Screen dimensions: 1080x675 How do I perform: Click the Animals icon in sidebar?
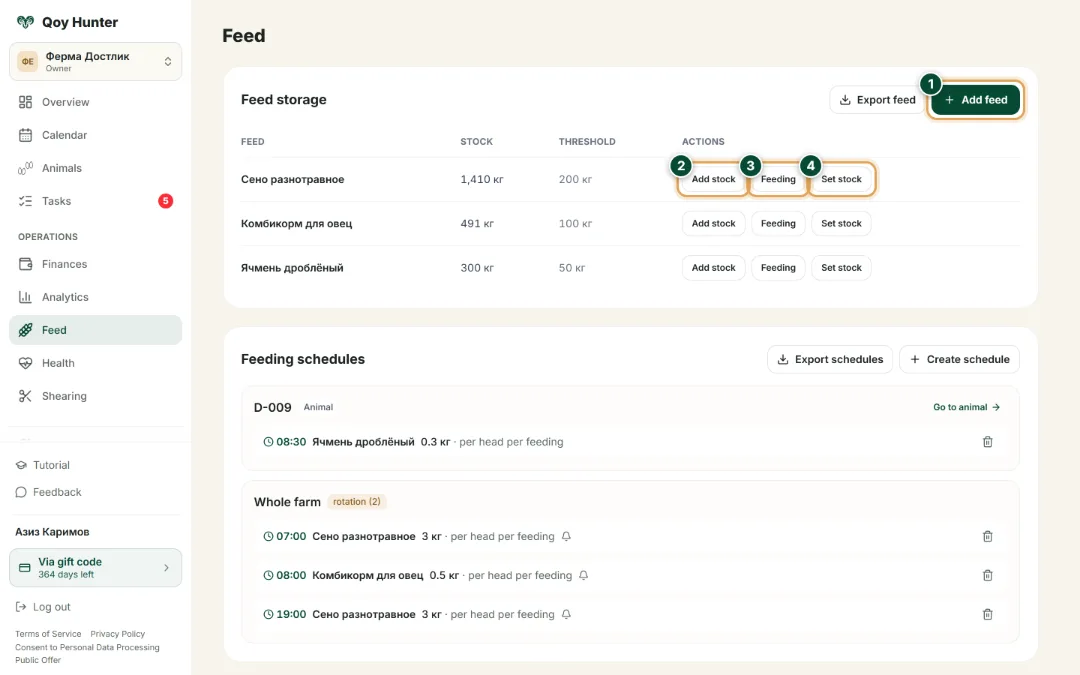[25, 168]
